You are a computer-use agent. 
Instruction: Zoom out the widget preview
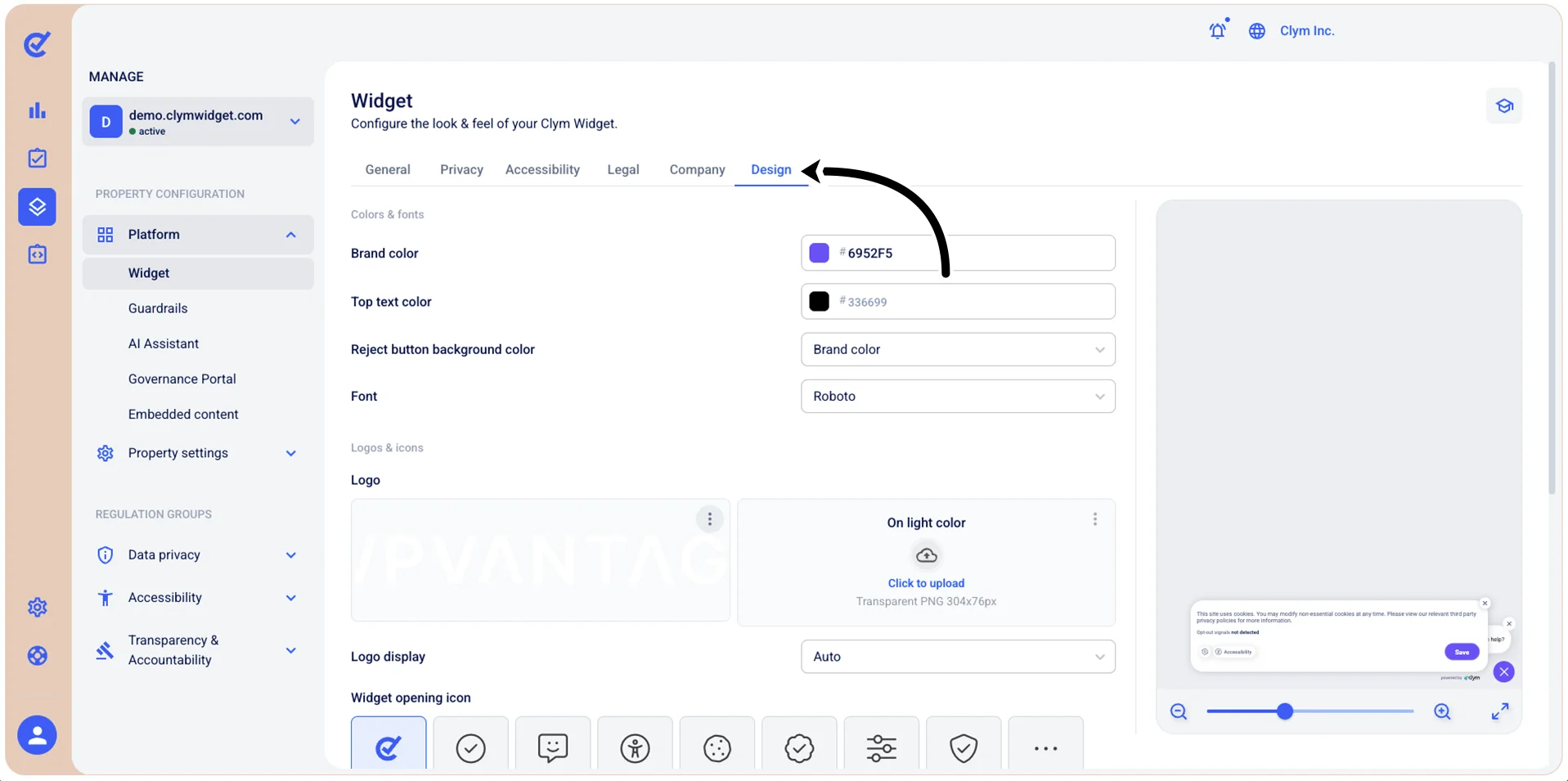click(1179, 711)
